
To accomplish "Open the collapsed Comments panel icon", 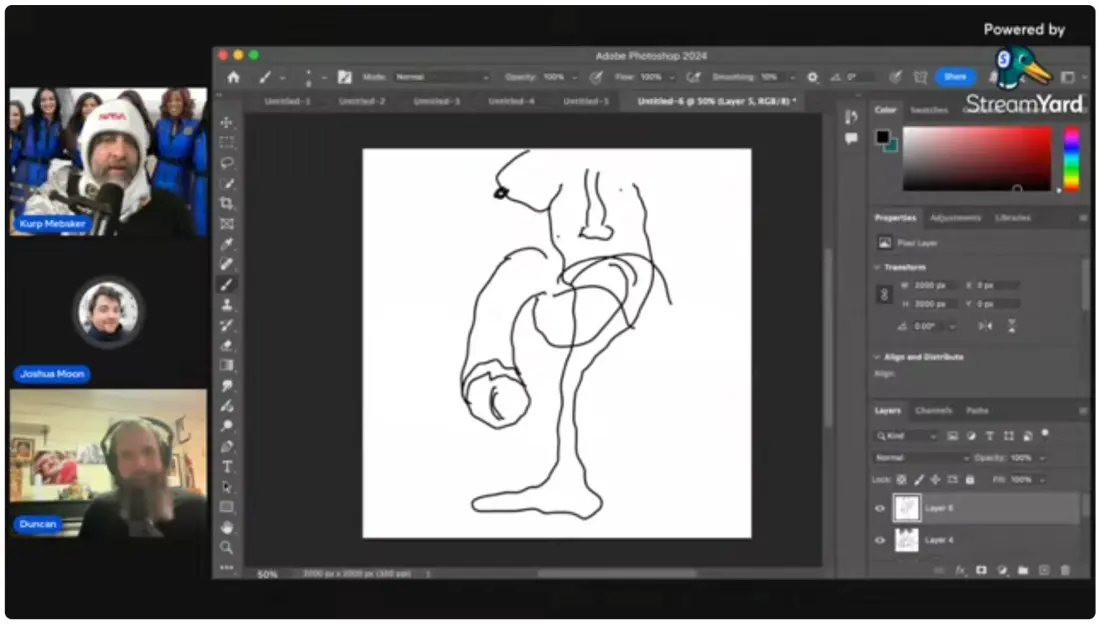I will coord(851,139).
